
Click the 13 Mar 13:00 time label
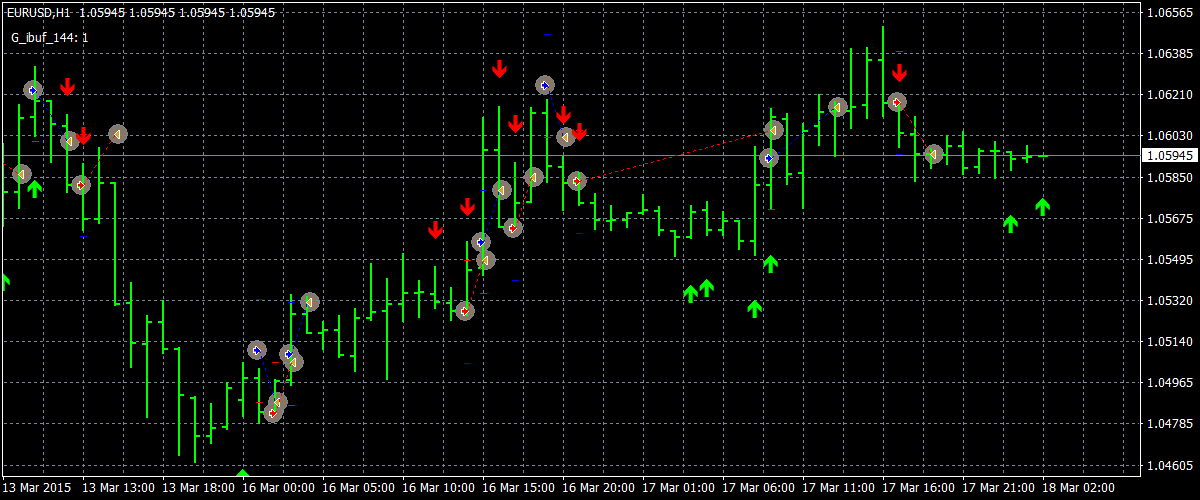pyautogui.click(x=119, y=488)
